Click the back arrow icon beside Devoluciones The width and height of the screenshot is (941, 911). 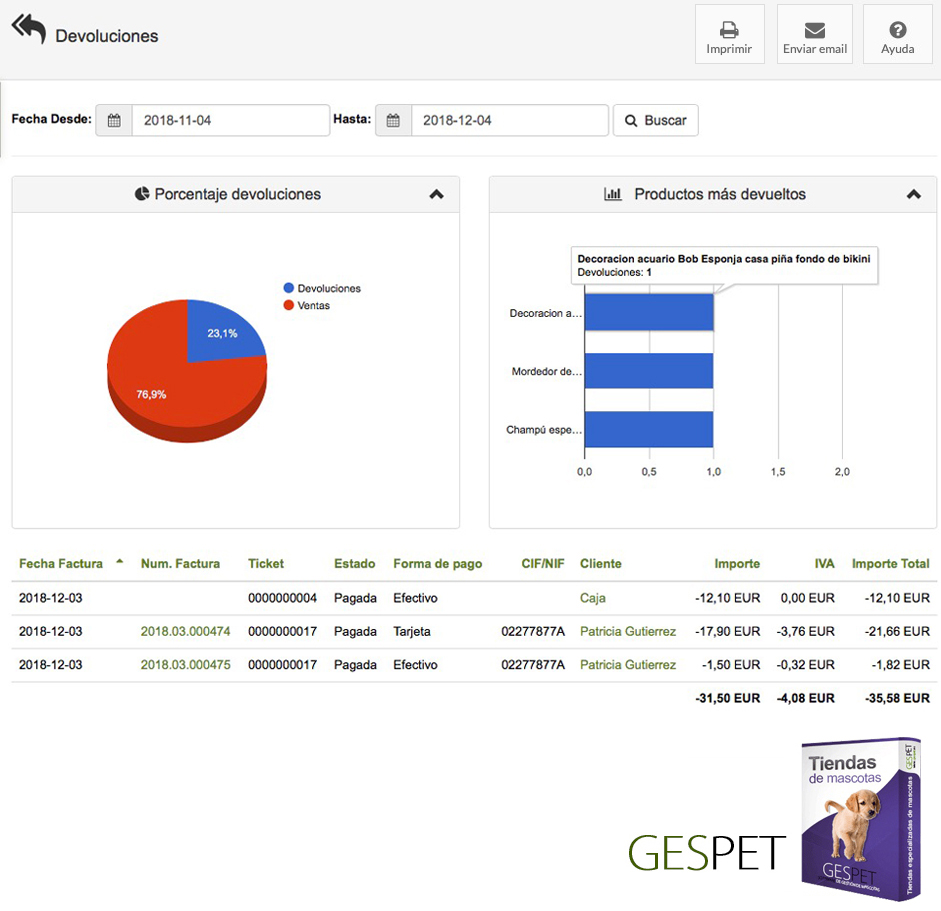28,30
